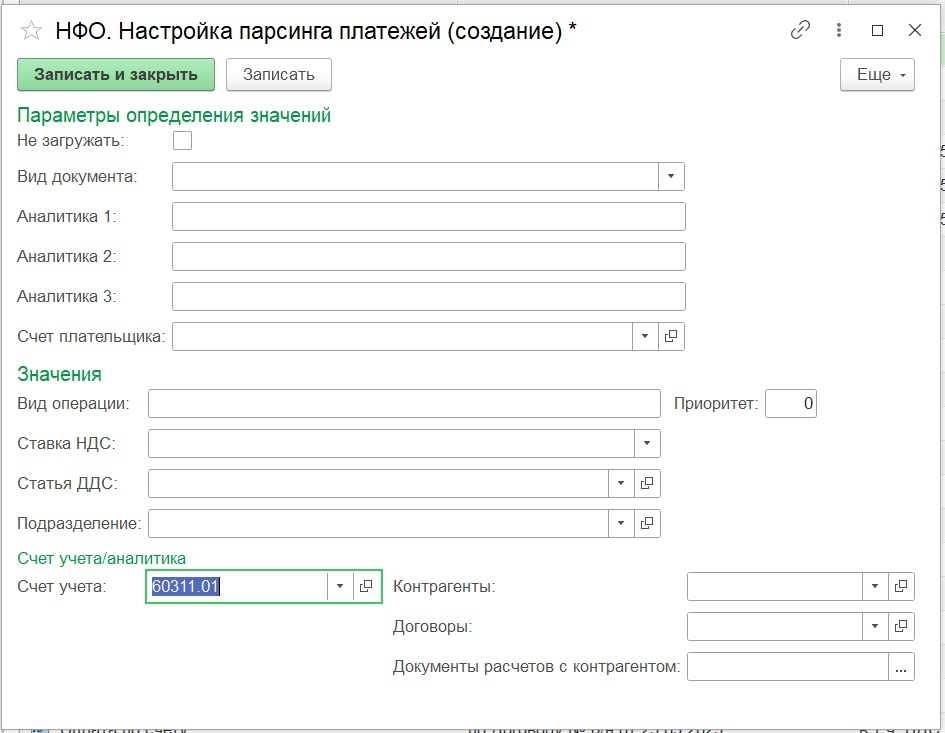Expand the Вид документа dropdown list

(671, 177)
